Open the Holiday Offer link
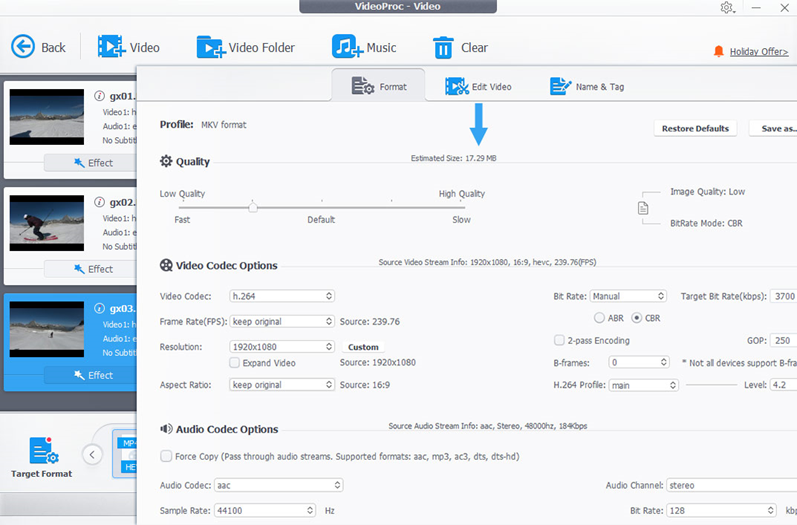The height and width of the screenshot is (525, 797). pyautogui.click(x=759, y=51)
